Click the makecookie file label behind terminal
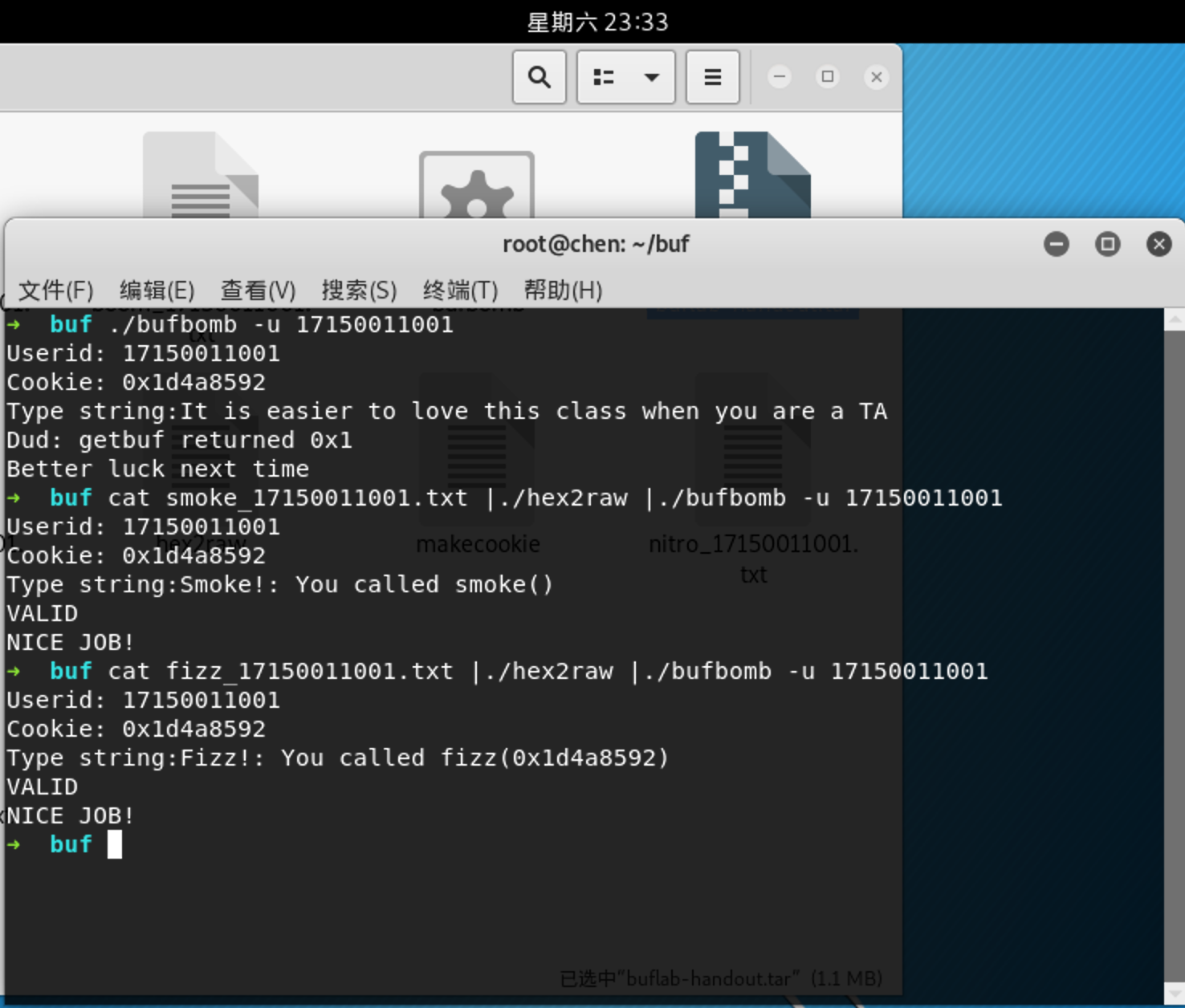 click(x=478, y=544)
